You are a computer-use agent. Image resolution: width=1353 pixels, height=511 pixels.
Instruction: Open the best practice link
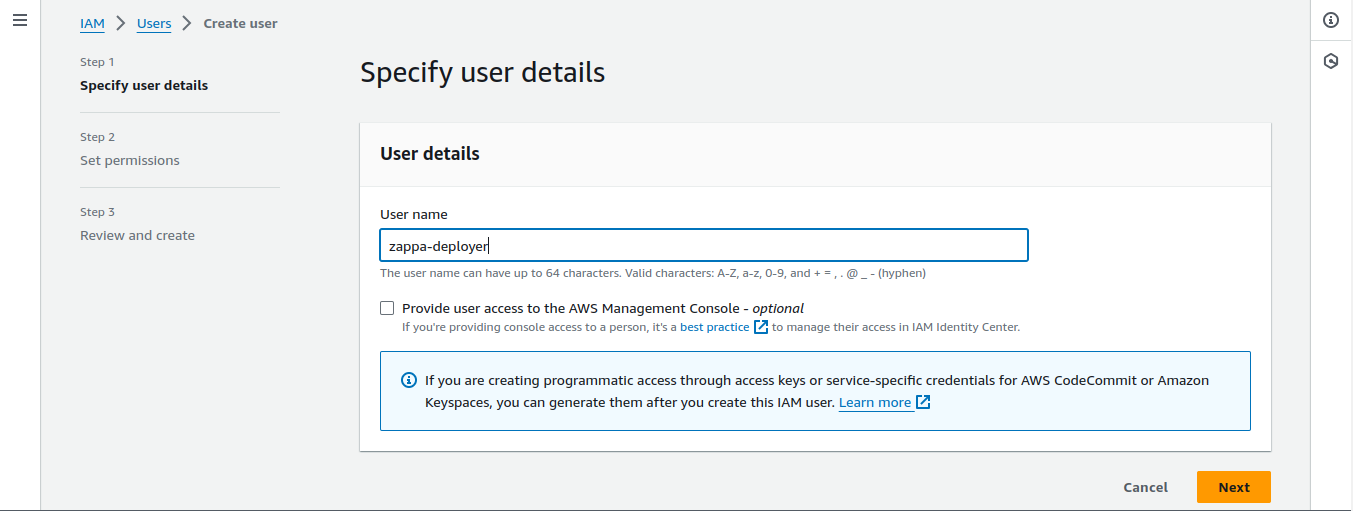point(714,327)
